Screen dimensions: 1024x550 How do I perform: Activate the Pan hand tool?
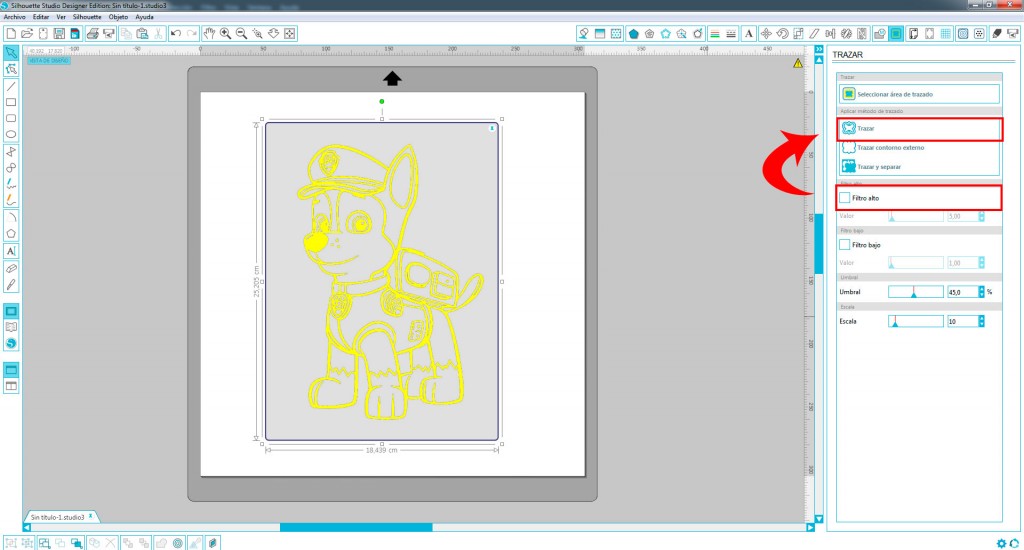click(x=209, y=33)
